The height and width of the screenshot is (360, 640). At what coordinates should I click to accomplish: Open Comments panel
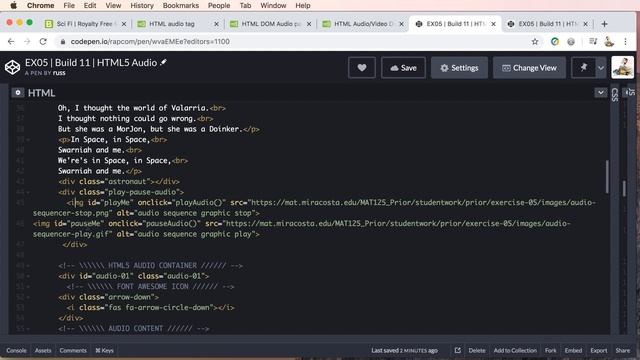click(x=73, y=350)
